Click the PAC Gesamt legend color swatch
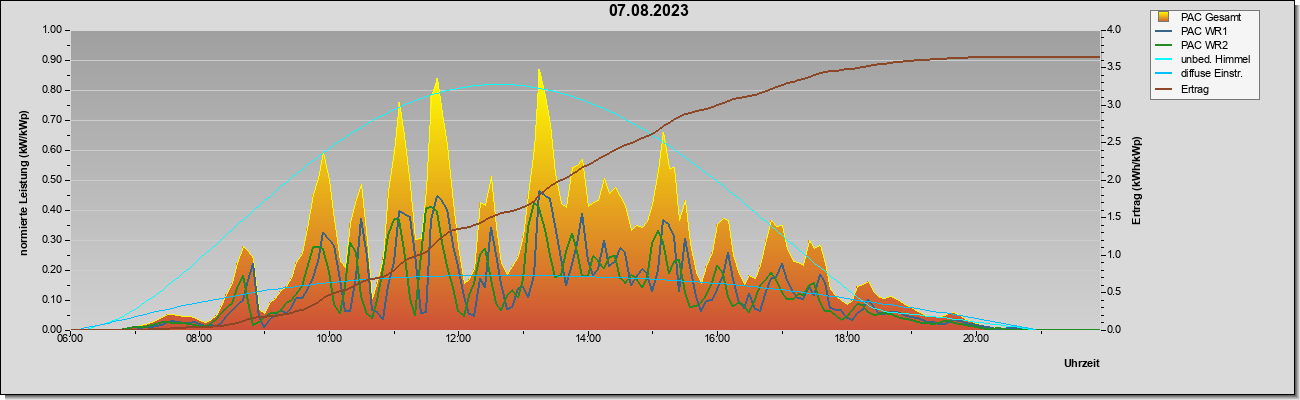This screenshot has height=400, width=1300. click(x=1165, y=17)
